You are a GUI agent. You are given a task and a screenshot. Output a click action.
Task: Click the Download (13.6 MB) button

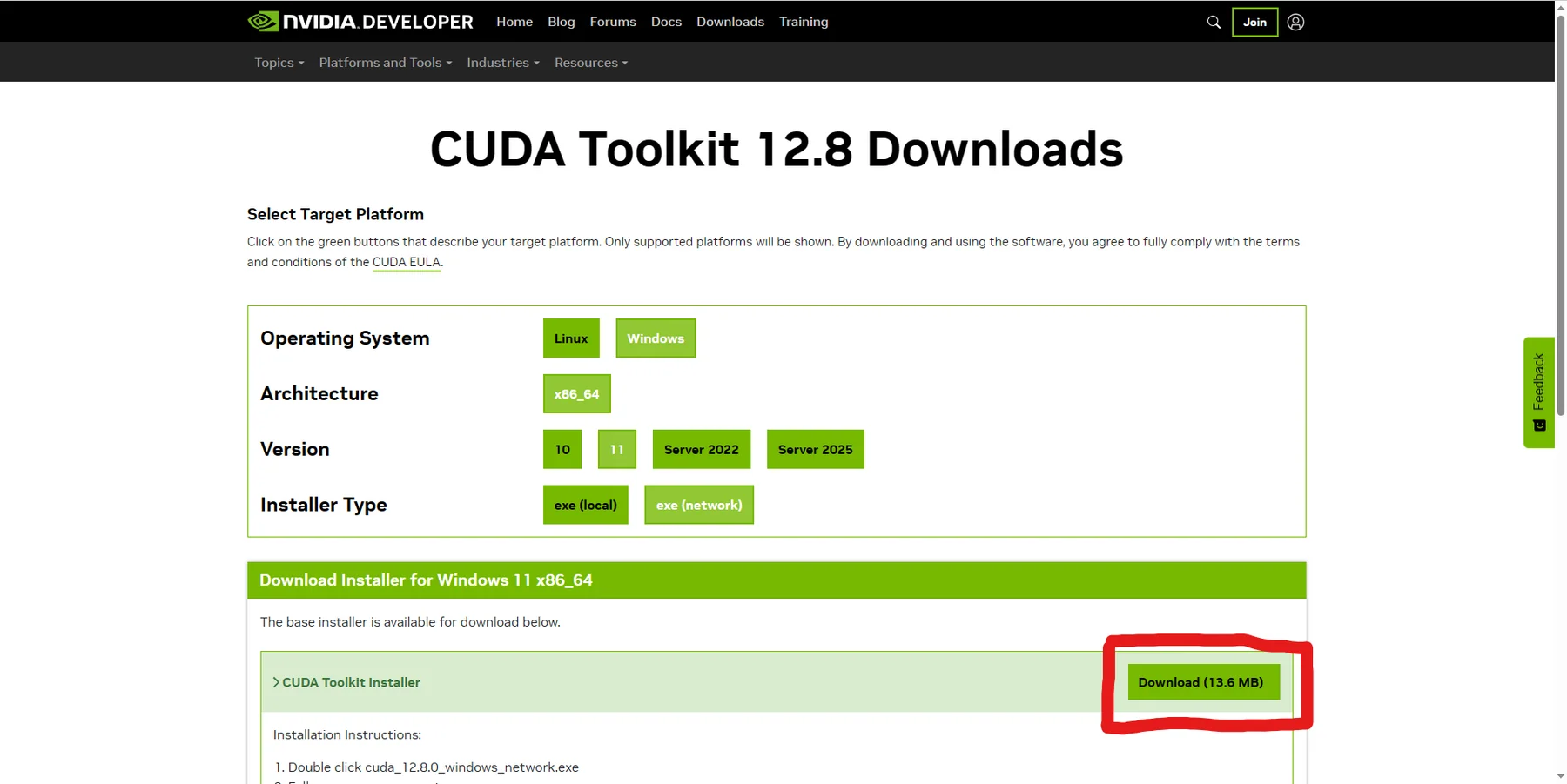point(1201,682)
